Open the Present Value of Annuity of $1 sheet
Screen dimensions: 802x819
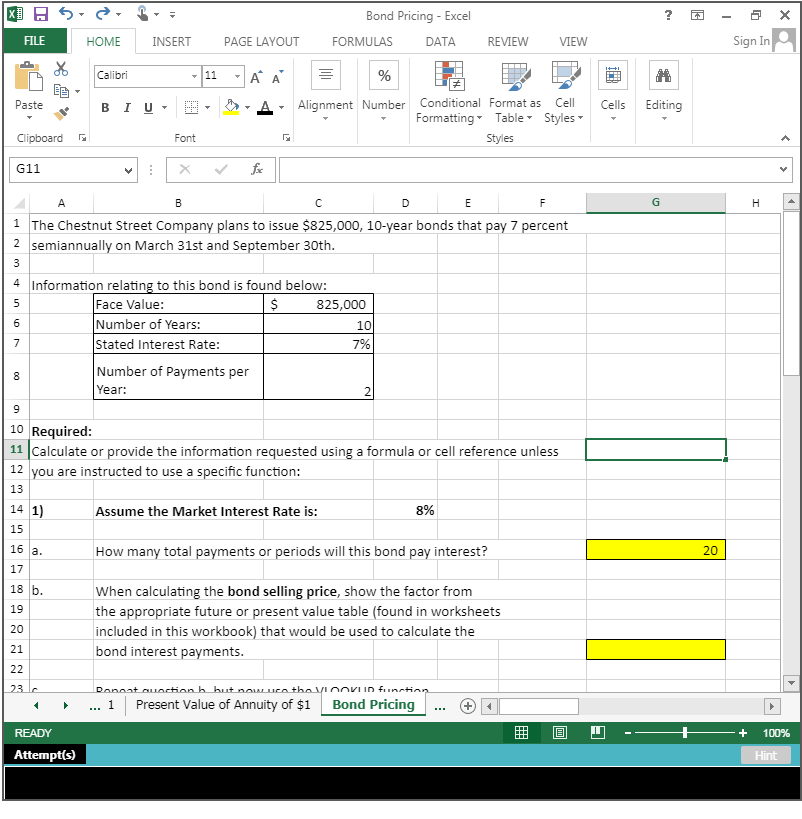pyautogui.click(x=223, y=705)
